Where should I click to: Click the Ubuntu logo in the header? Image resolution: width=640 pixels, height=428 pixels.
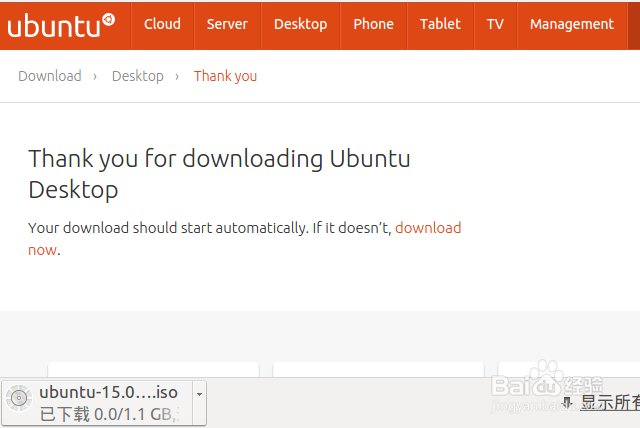coord(61,25)
